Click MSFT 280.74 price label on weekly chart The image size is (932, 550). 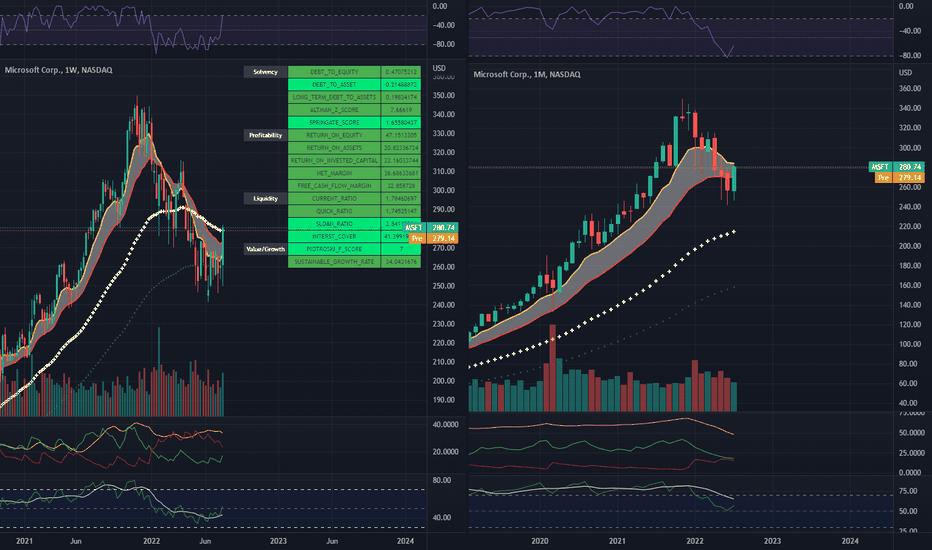pyautogui.click(x=431, y=228)
